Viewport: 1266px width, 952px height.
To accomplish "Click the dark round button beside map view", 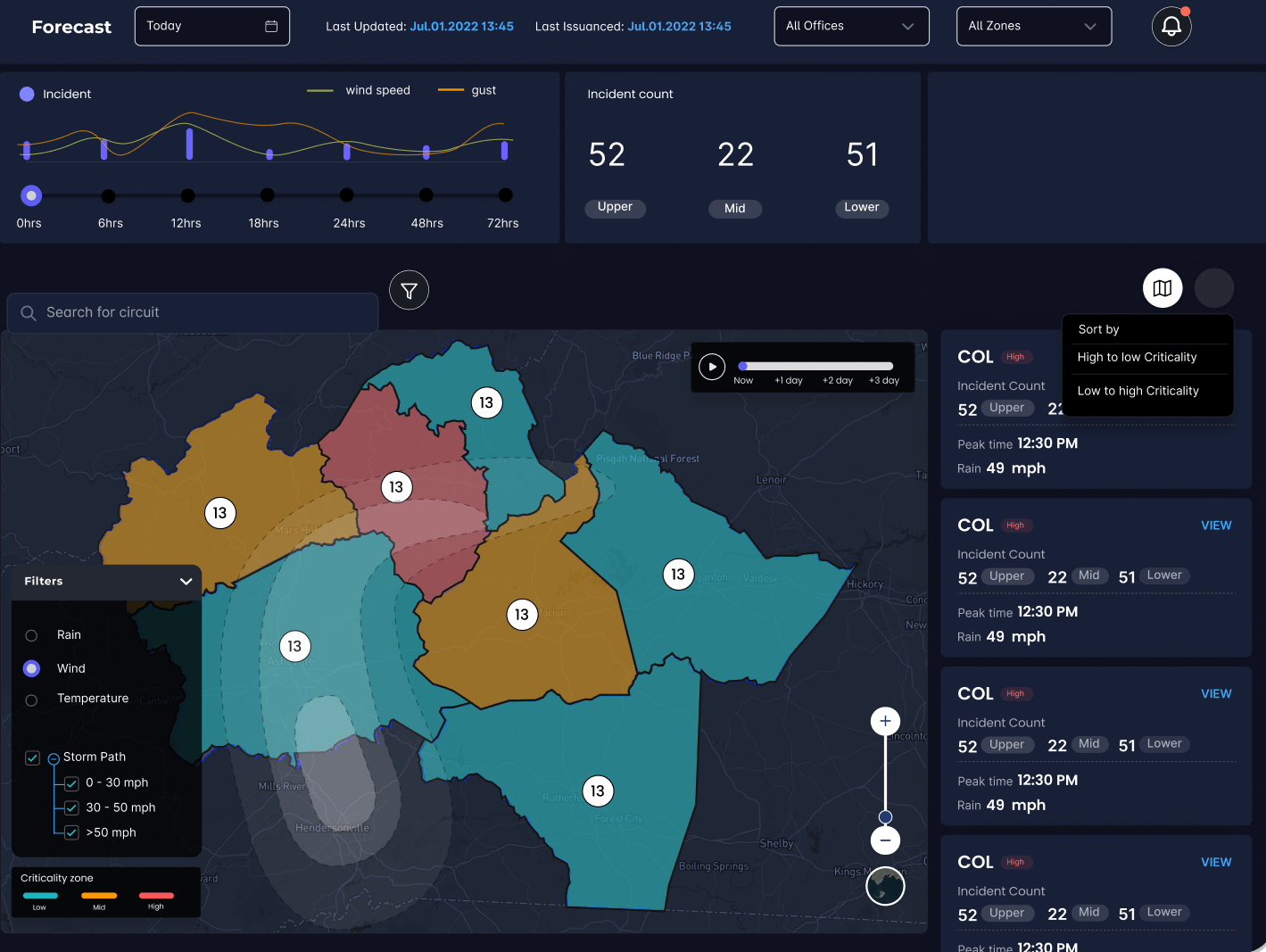I will (x=1214, y=287).
